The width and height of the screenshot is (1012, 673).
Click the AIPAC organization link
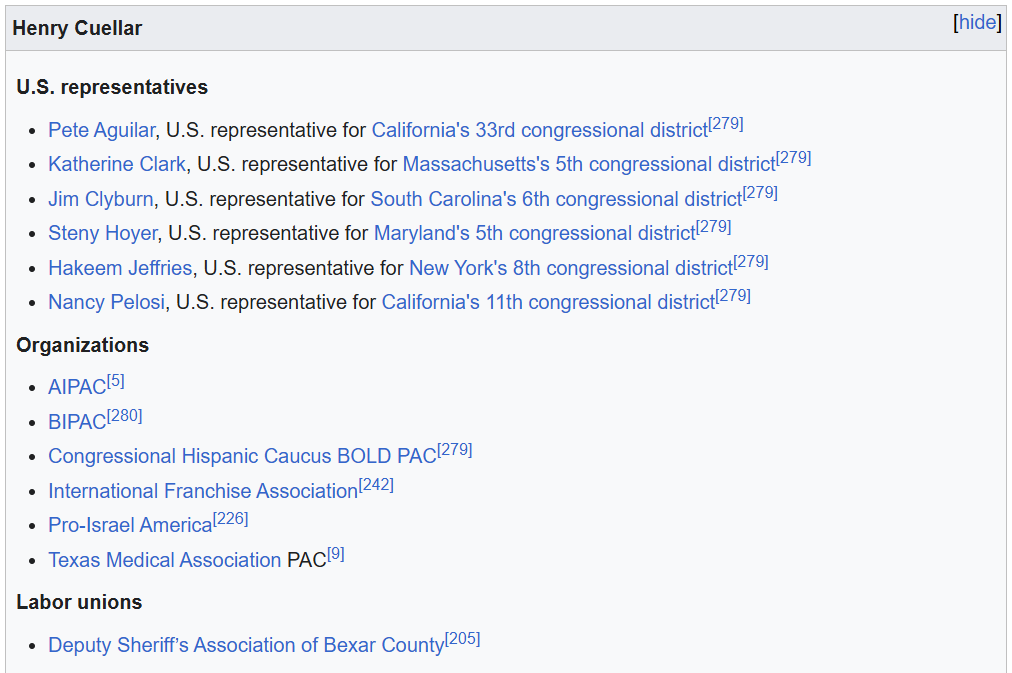[77, 387]
